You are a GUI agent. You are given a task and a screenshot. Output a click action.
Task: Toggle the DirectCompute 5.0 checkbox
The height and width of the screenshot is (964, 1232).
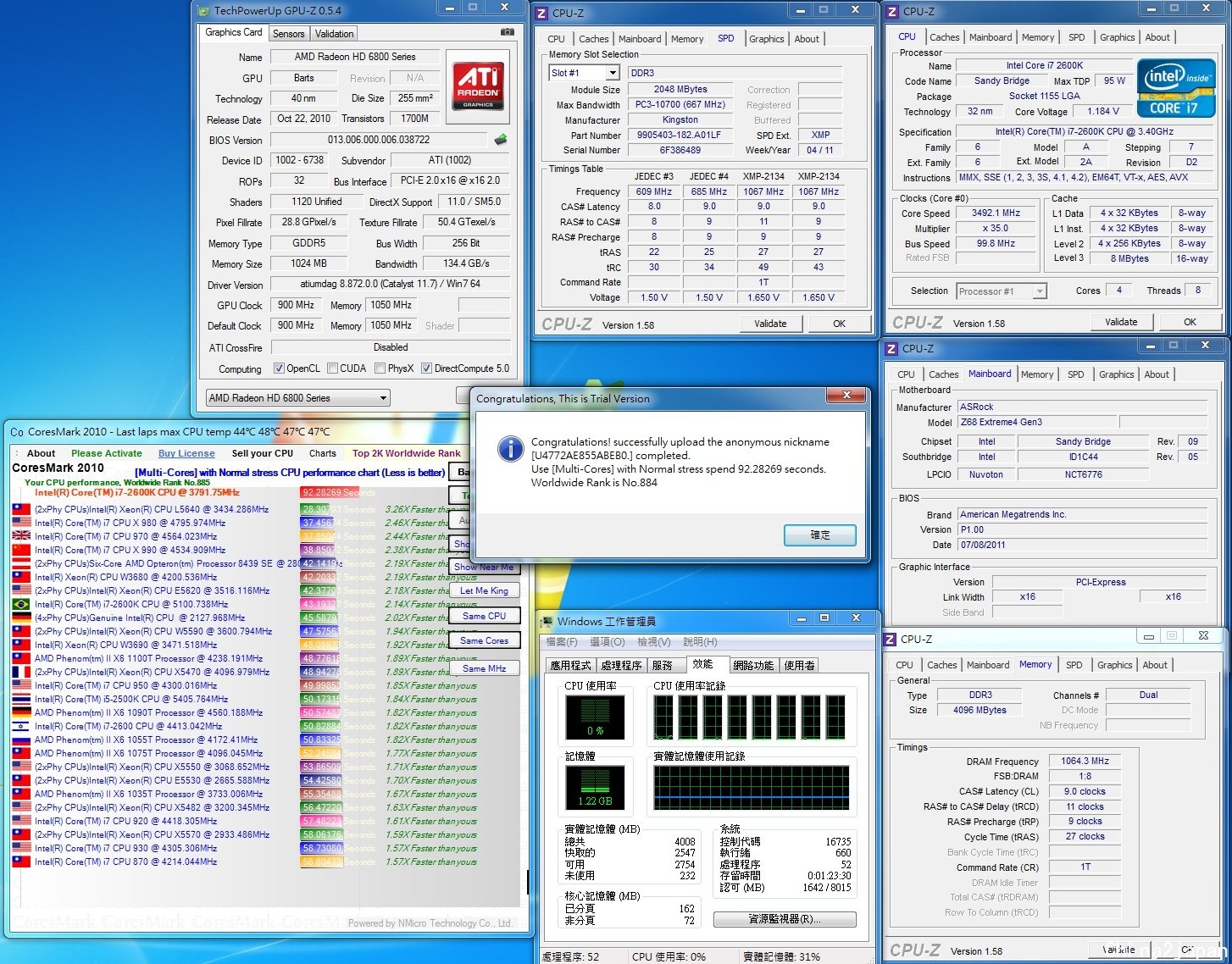click(x=426, y=368)
